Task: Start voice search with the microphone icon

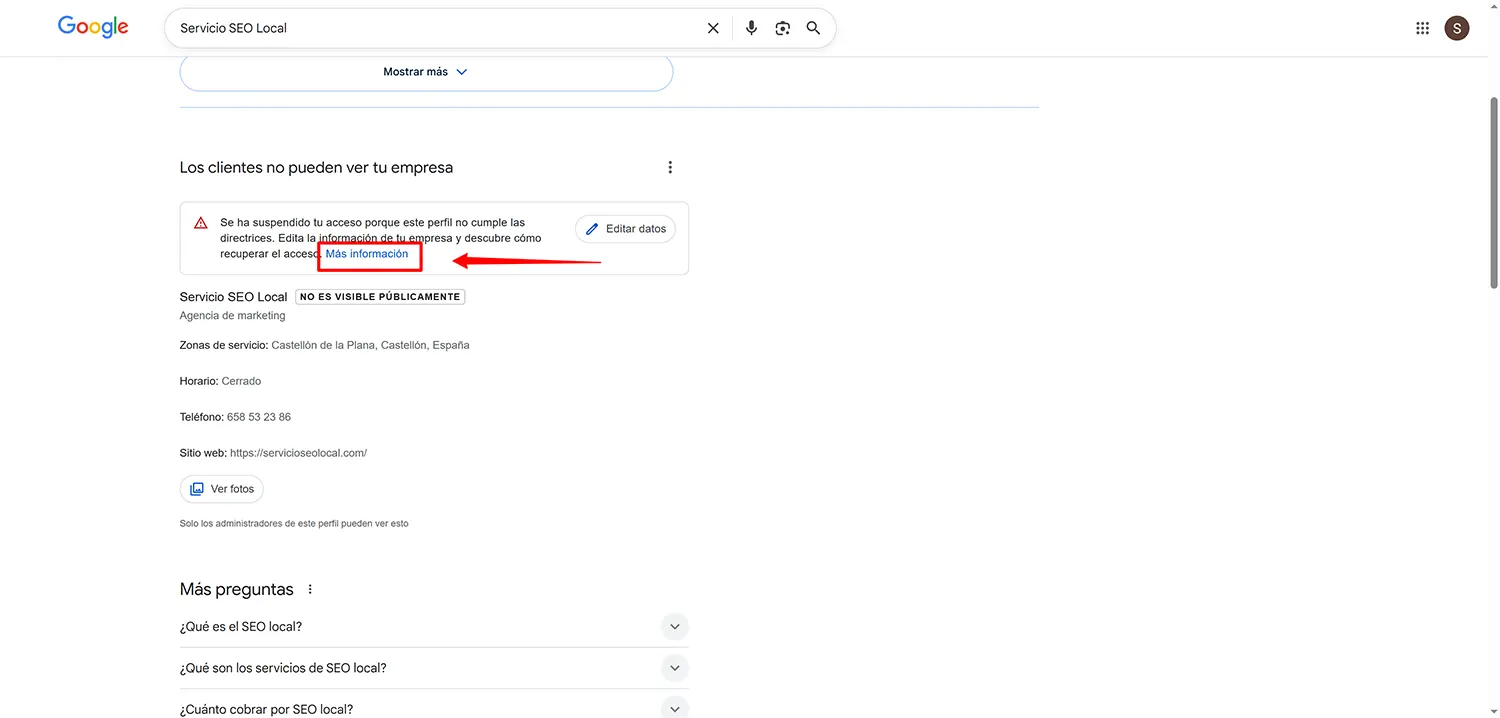Action: [x=751, y=28]
